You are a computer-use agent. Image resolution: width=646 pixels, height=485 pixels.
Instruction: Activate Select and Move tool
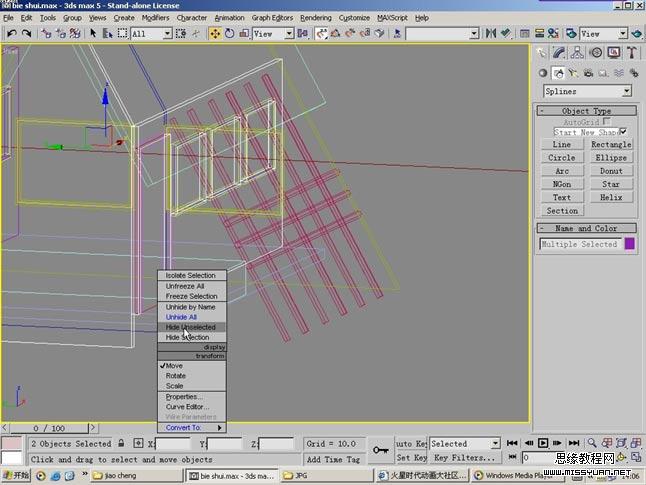tap(215, 33)
